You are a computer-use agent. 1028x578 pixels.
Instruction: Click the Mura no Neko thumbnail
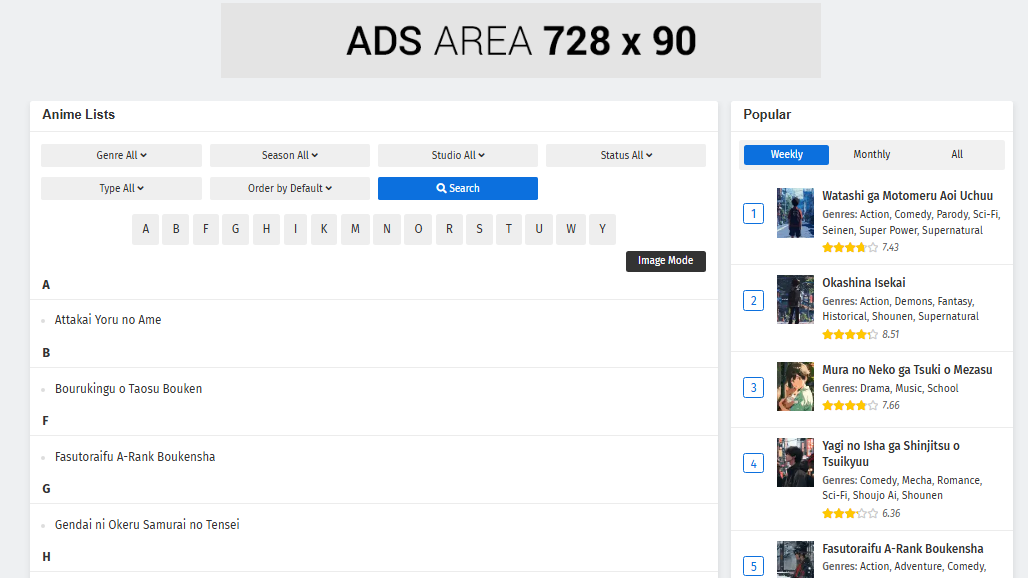[795, 387]
